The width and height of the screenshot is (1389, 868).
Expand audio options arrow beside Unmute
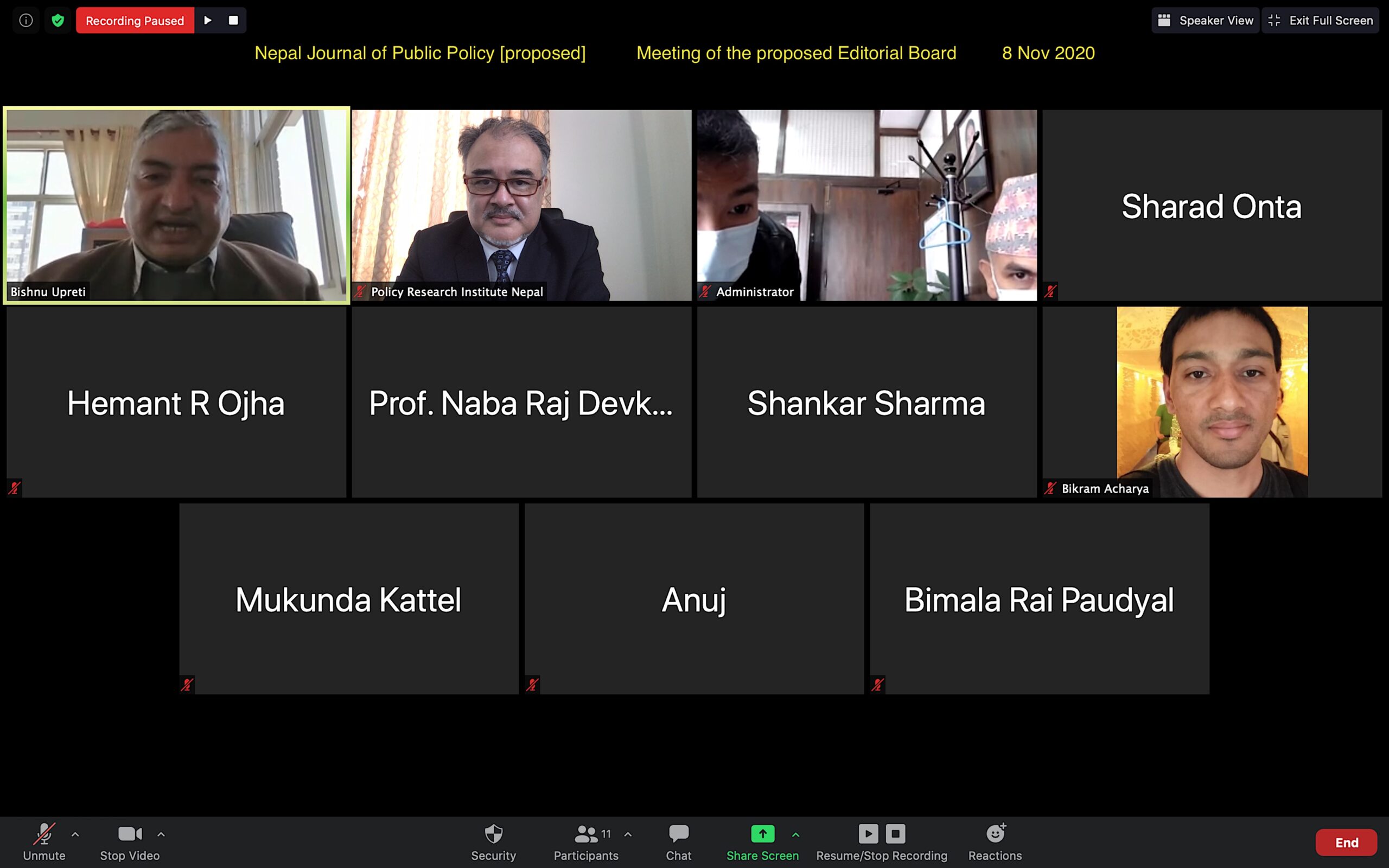[x=75, y=834]
